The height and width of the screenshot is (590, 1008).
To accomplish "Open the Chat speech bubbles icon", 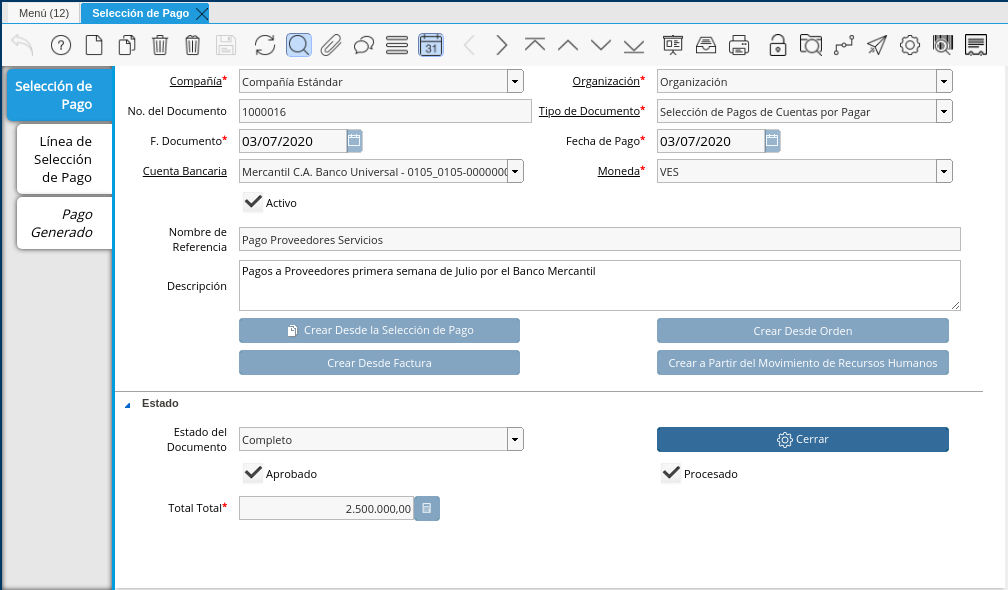I will 364,45.
